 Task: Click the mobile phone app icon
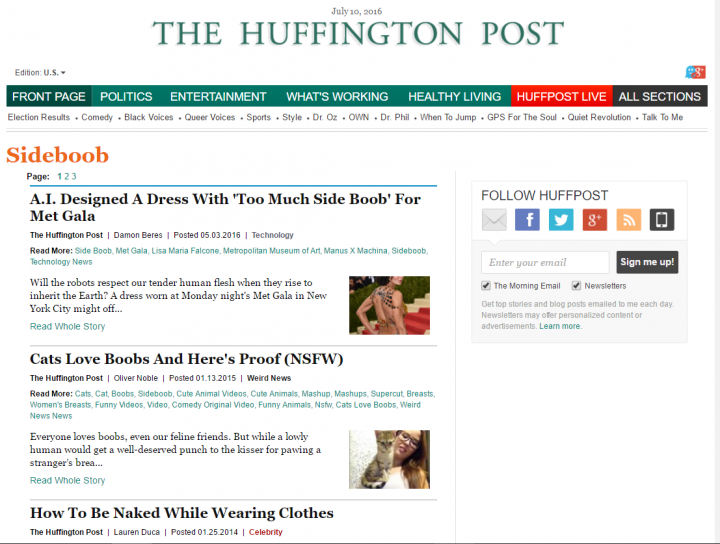662,220
